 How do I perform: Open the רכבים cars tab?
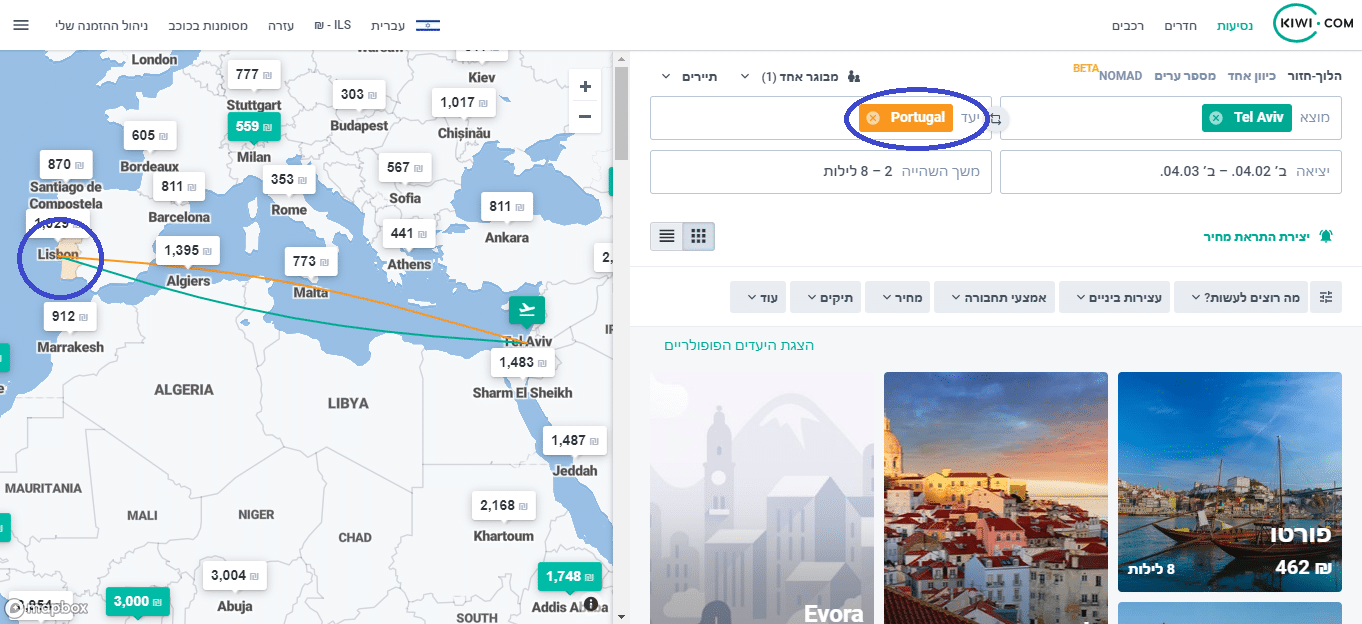pyautogui.click(x=1128, y=25)
